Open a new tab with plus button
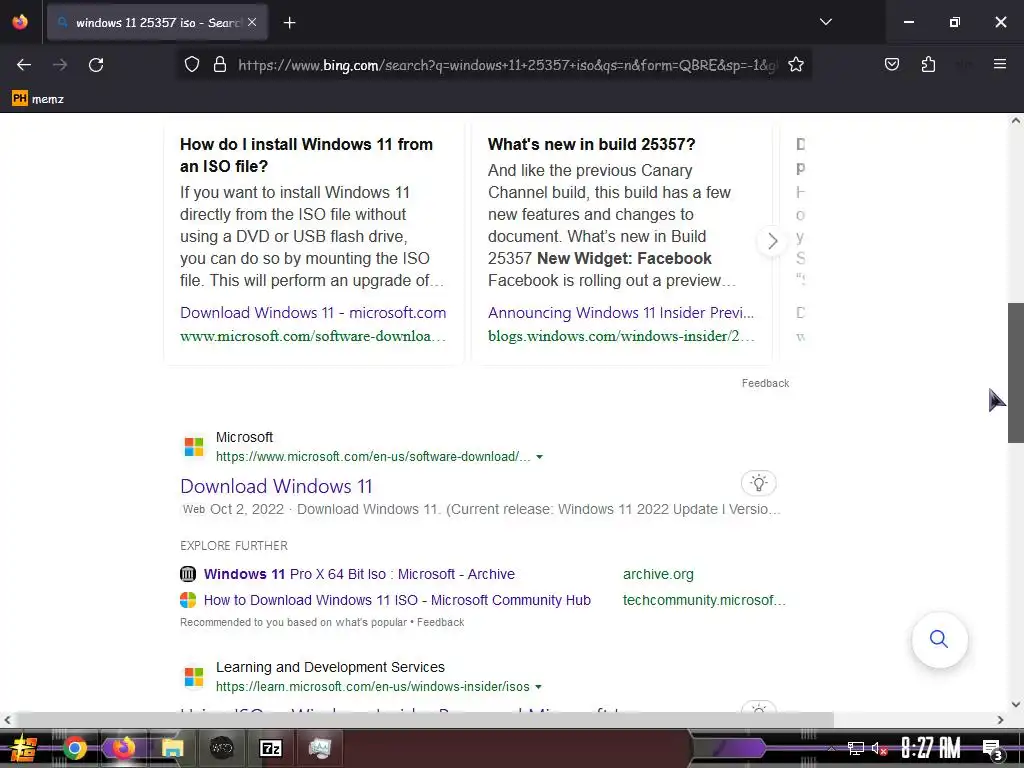This screenshot has width=1024, height=768. [x=289, y=23]
